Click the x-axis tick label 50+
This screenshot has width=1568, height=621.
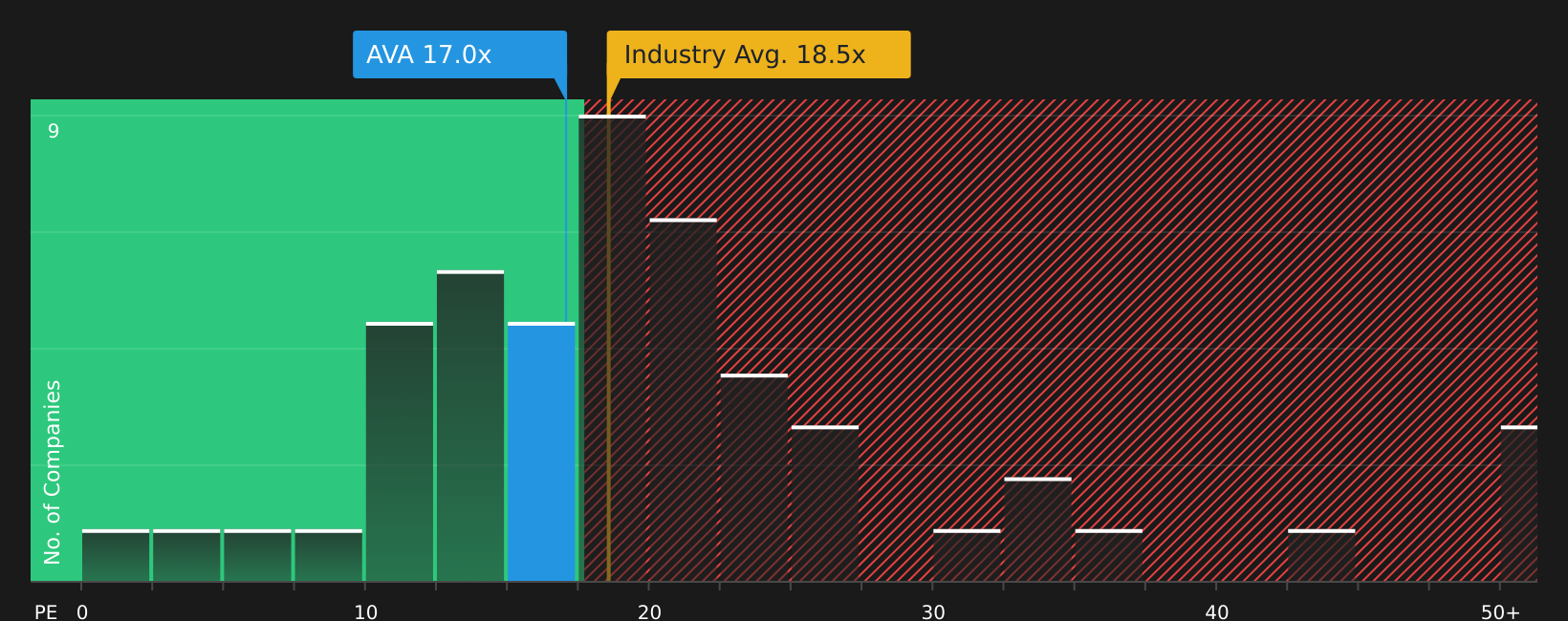pyautogui.click(x=1500, y=612)
